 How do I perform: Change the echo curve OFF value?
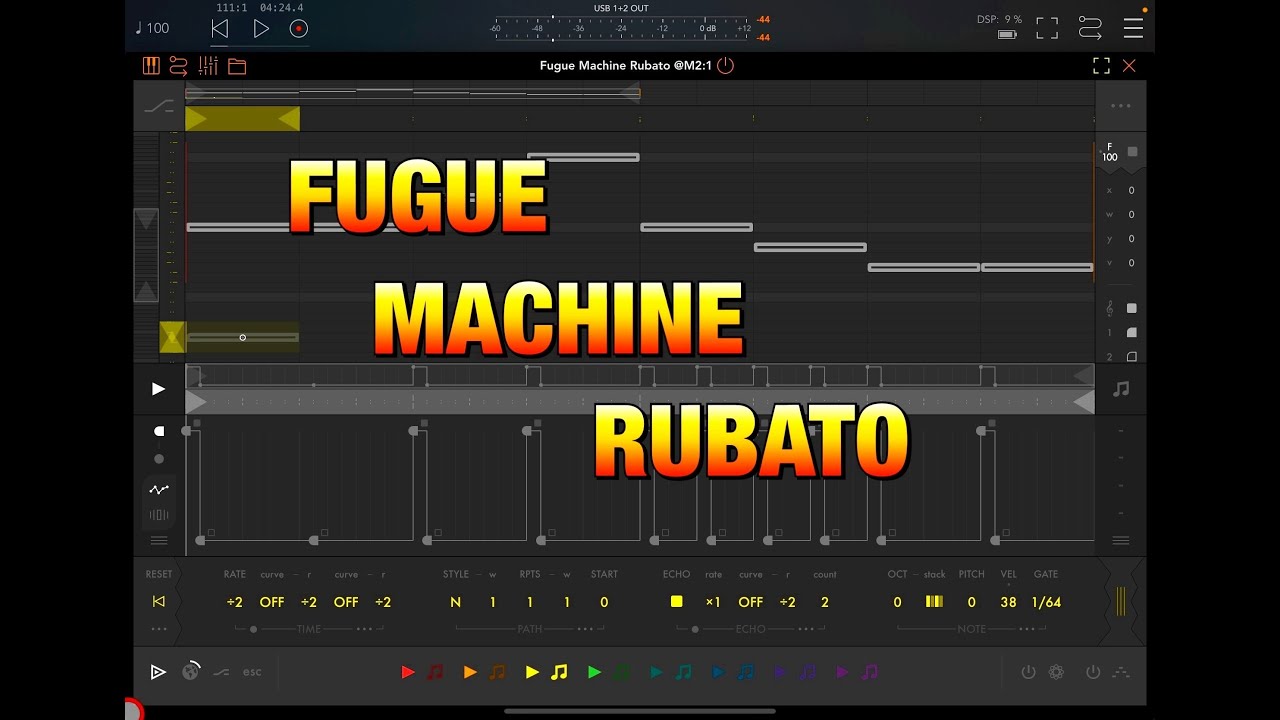pyautogui.click(x=751, y=602)
